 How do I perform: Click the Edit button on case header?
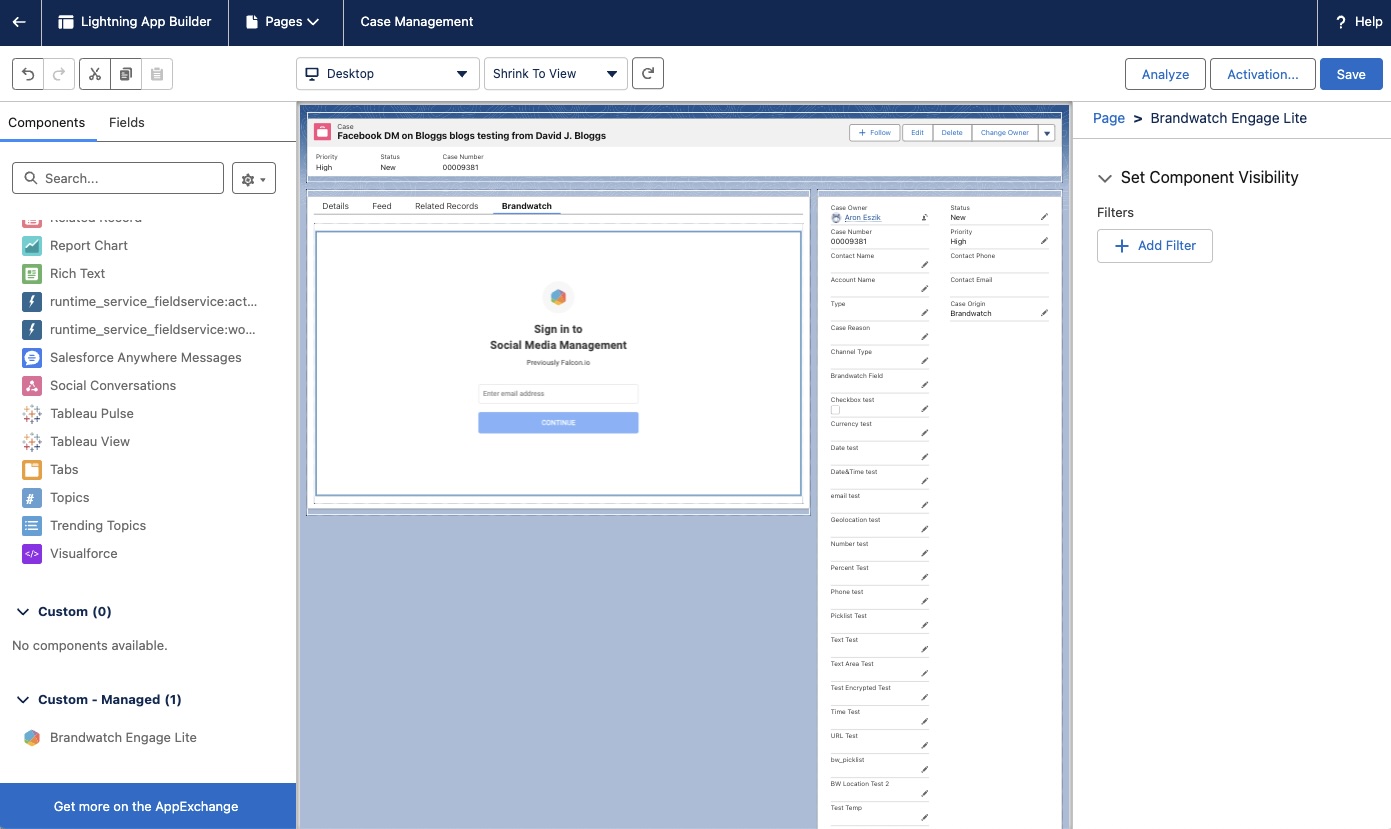pos(917,133)
